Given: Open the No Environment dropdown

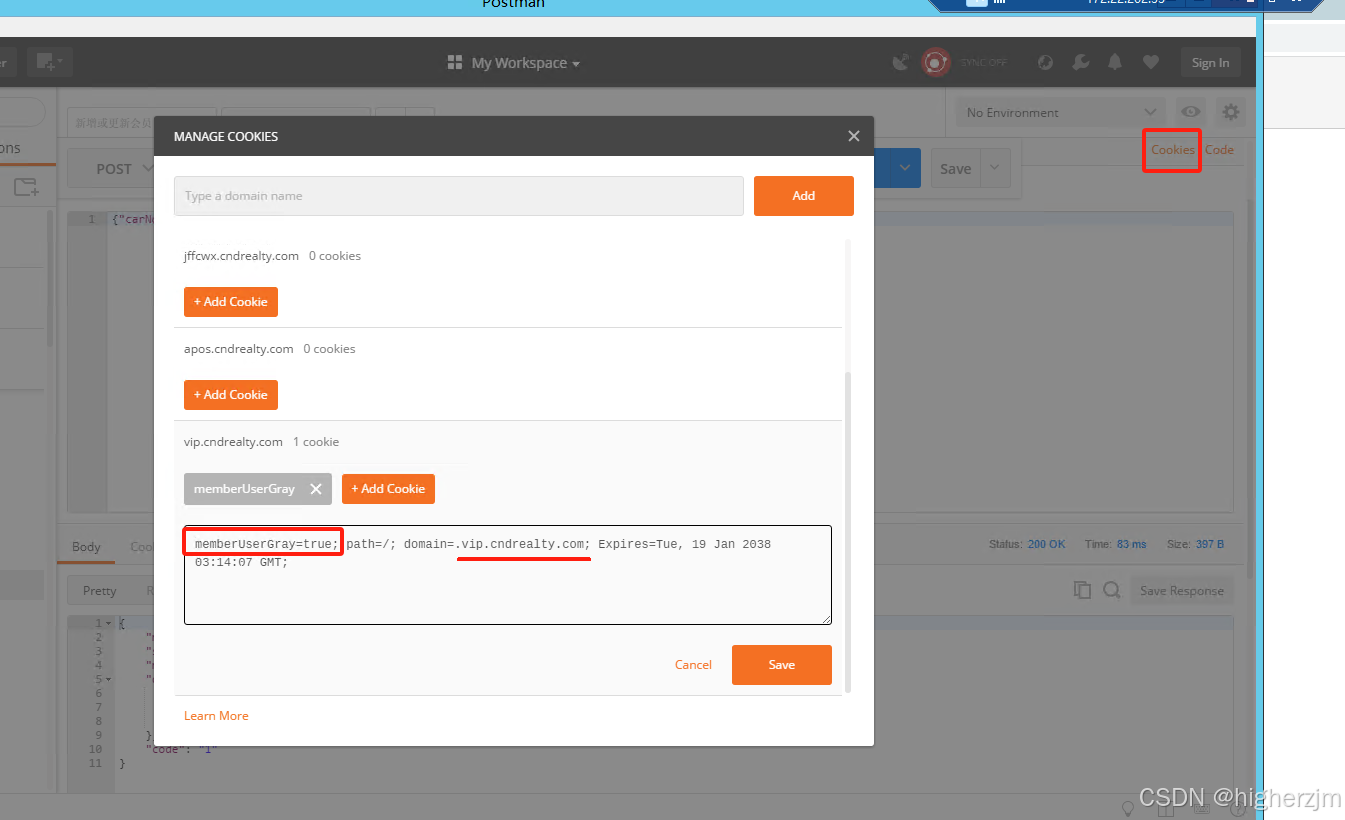Looking at the screenshot, I should [1060, 113].
